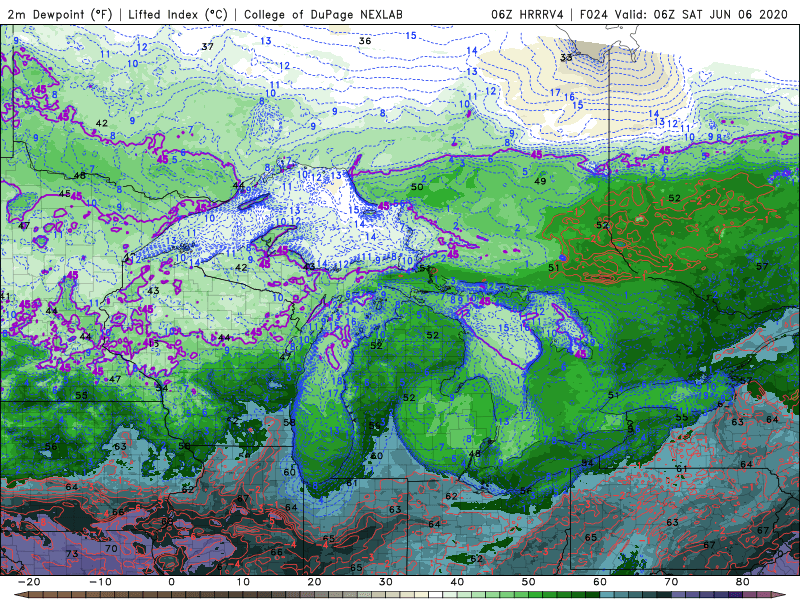Screen dimensions: 800x600
Task: Click the black '73' dewpoint value on the map
Action: click(x=72, y=554)
